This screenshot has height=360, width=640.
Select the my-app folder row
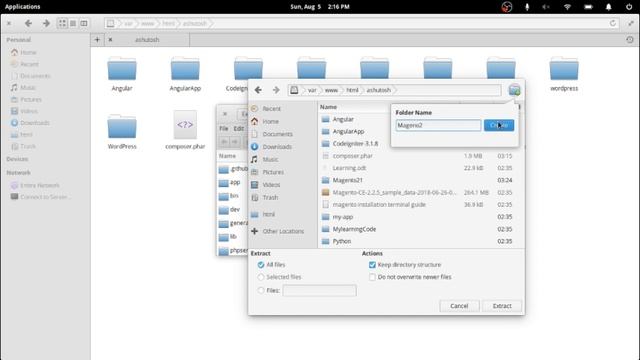(x=420, y=217)
